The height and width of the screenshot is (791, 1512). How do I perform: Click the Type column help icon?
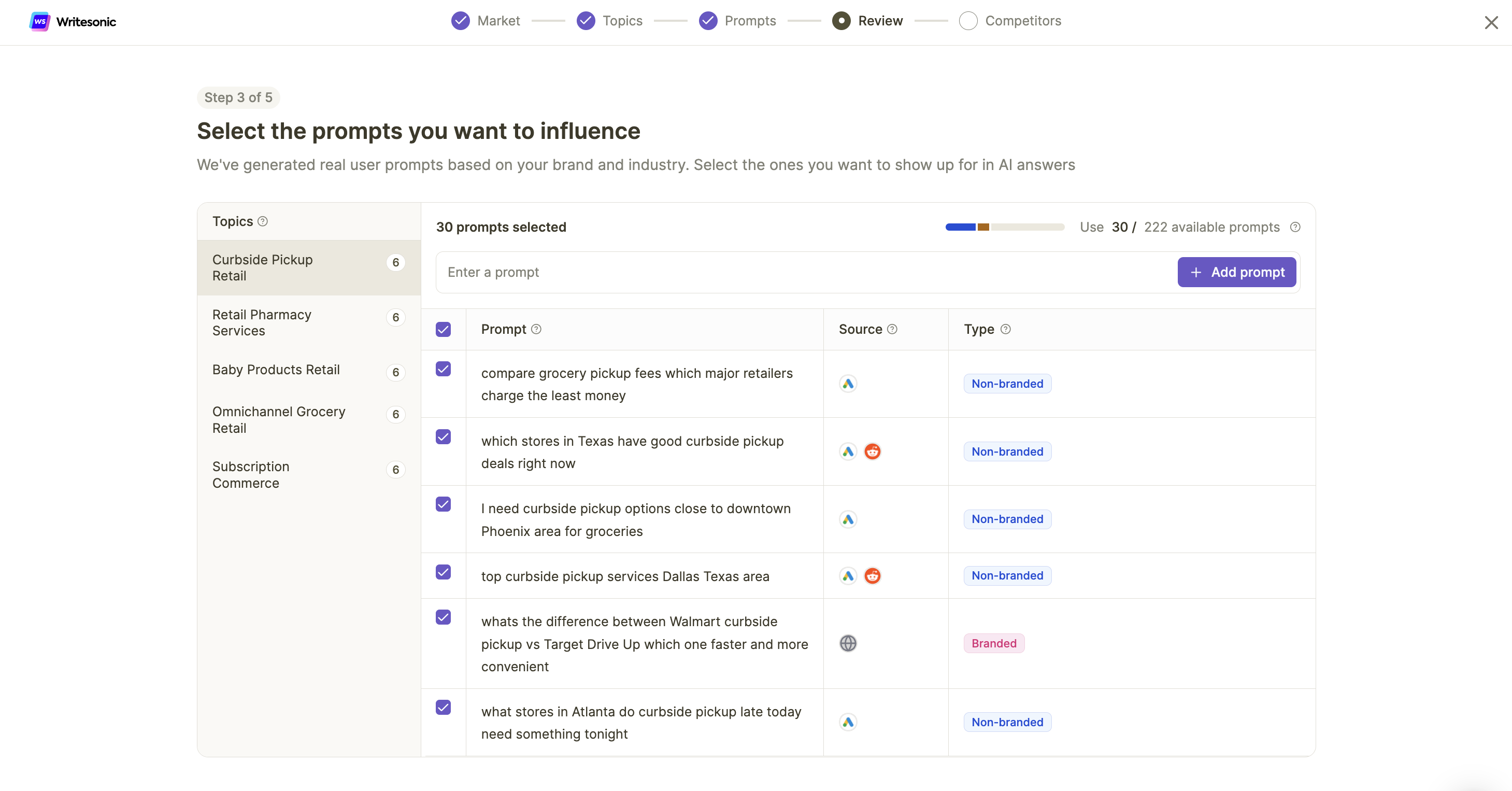click(x=1005, y=330)
